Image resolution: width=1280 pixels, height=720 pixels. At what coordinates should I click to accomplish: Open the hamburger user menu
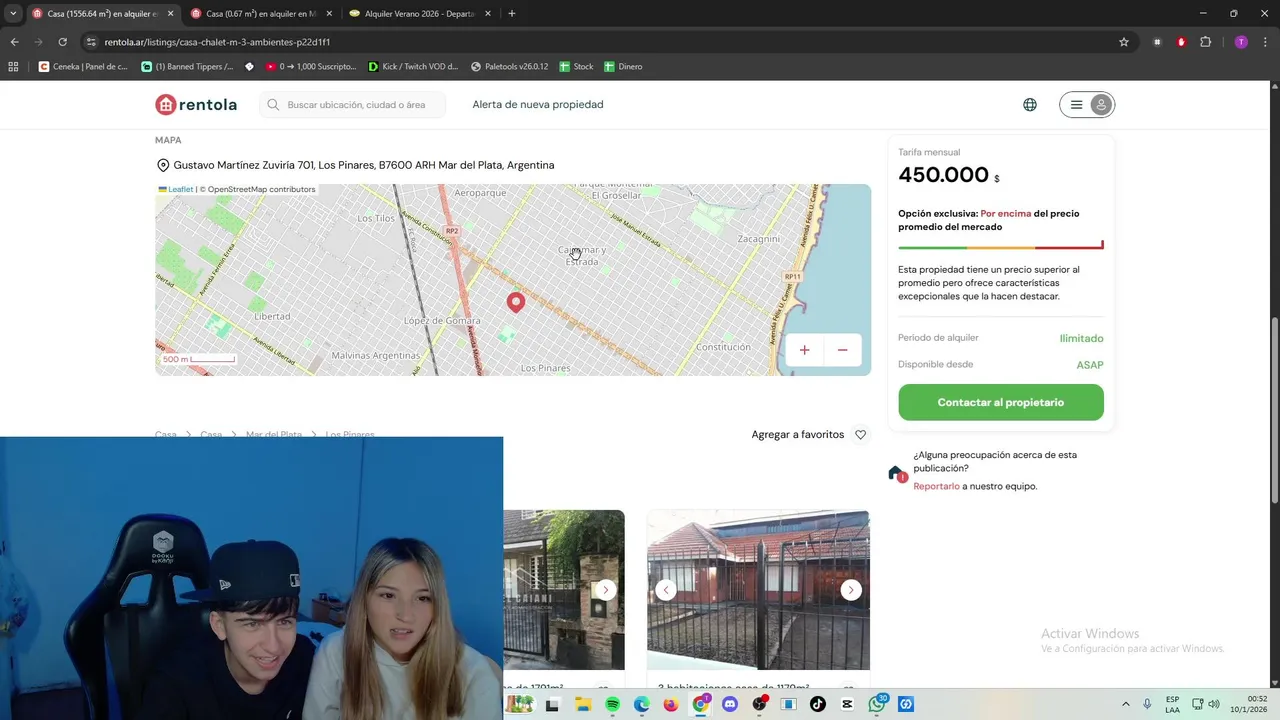pos(1087,105)
